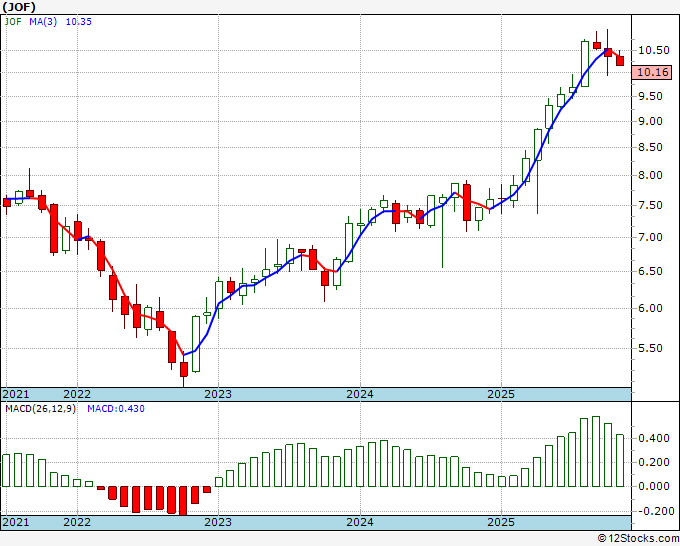Click 2021 on the price chart timeline

point(16,394)
